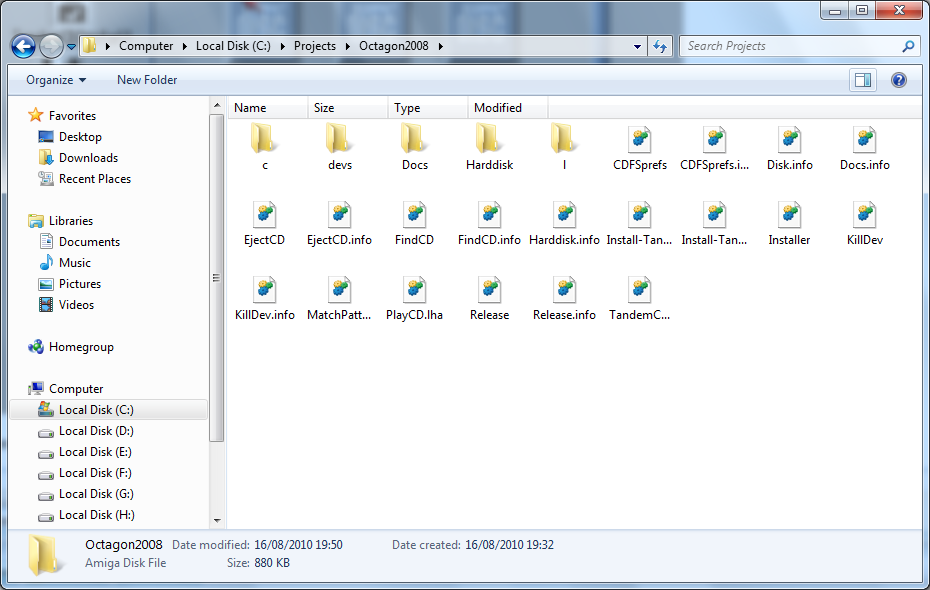Click Projects in the address breadcrumb
930x590 pixels.
coord(315,46)
